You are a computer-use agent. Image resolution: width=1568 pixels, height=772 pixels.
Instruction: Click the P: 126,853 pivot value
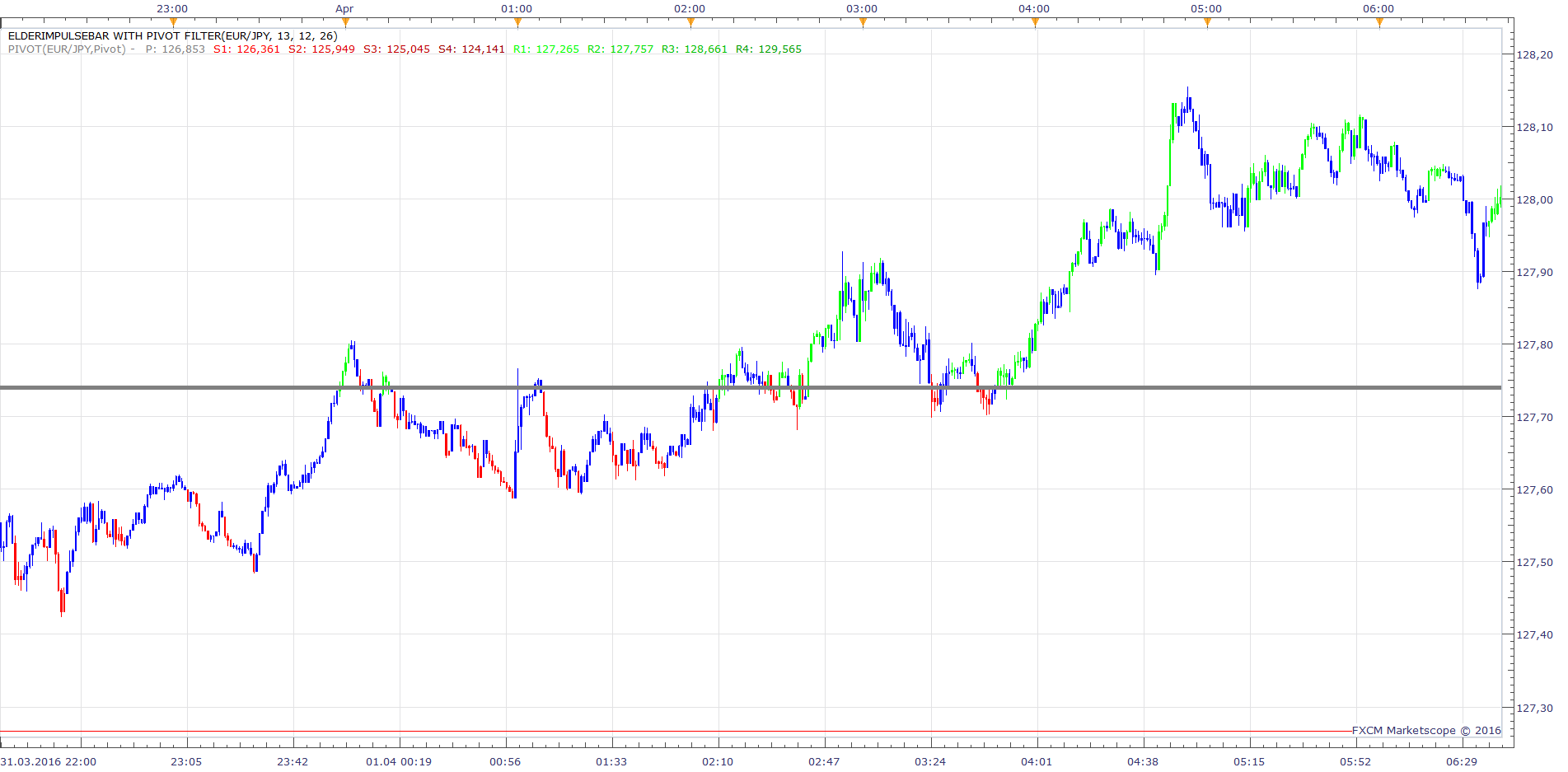coord(176,49)
